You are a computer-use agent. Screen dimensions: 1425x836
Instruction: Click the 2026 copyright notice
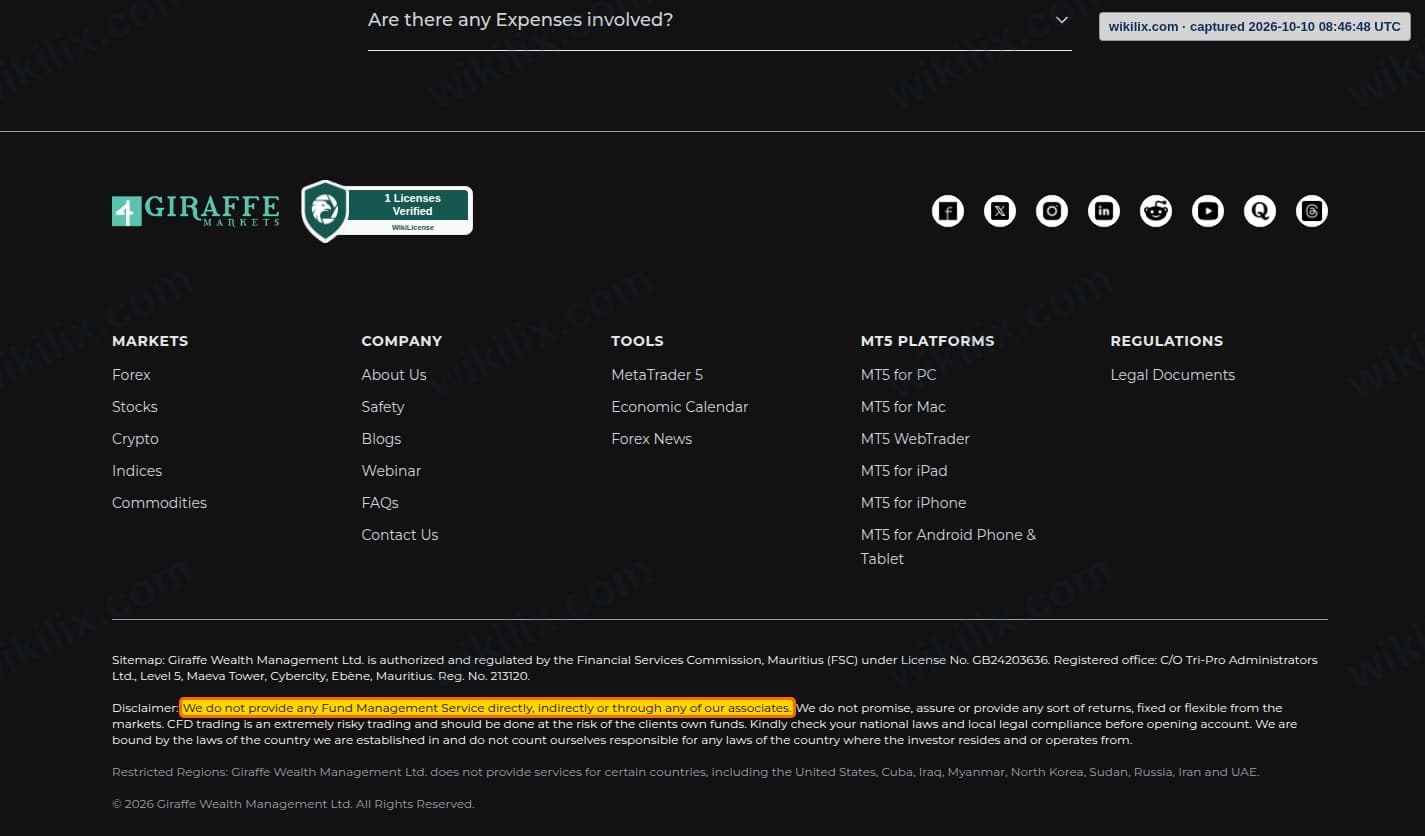293,804
